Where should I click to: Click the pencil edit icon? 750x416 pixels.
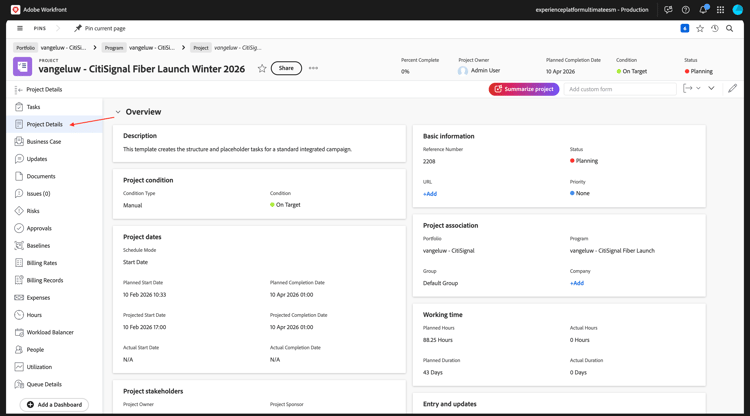(732, 88)
